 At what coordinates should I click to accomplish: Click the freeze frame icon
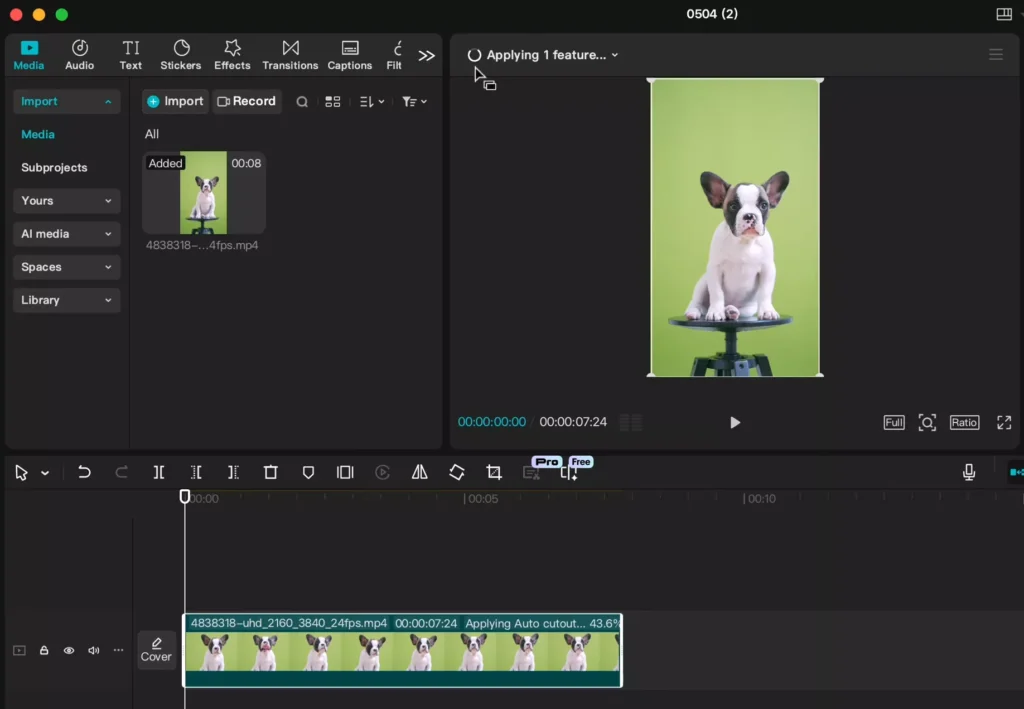[345, 472]
